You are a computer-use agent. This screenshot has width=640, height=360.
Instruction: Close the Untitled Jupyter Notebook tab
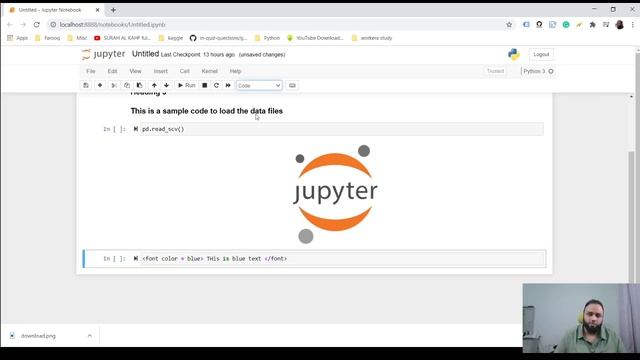pos(98,10)
